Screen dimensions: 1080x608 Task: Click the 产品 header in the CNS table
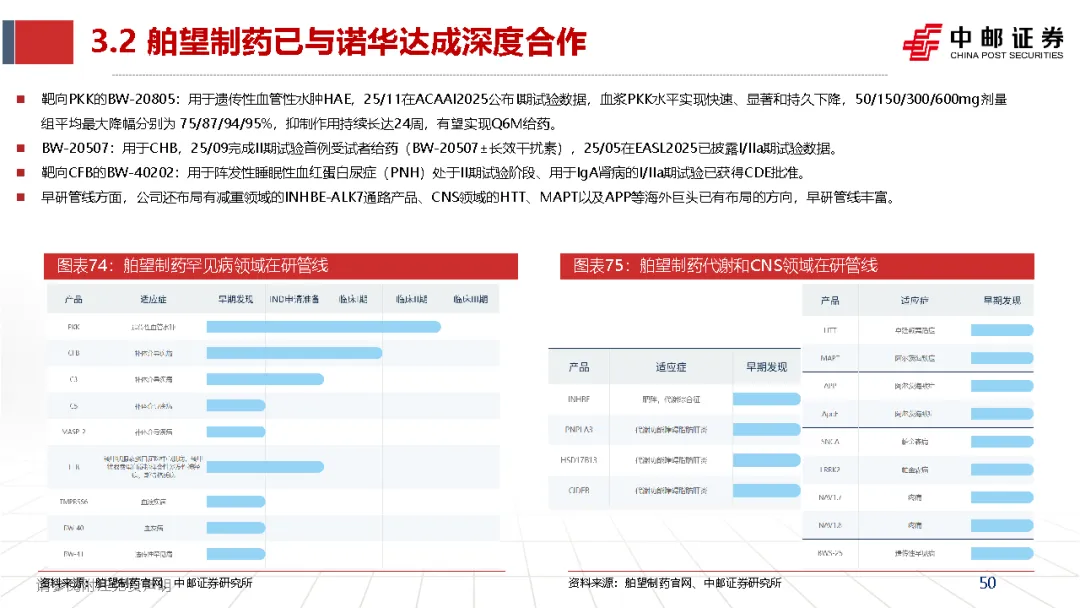click(x=830, y=301)
